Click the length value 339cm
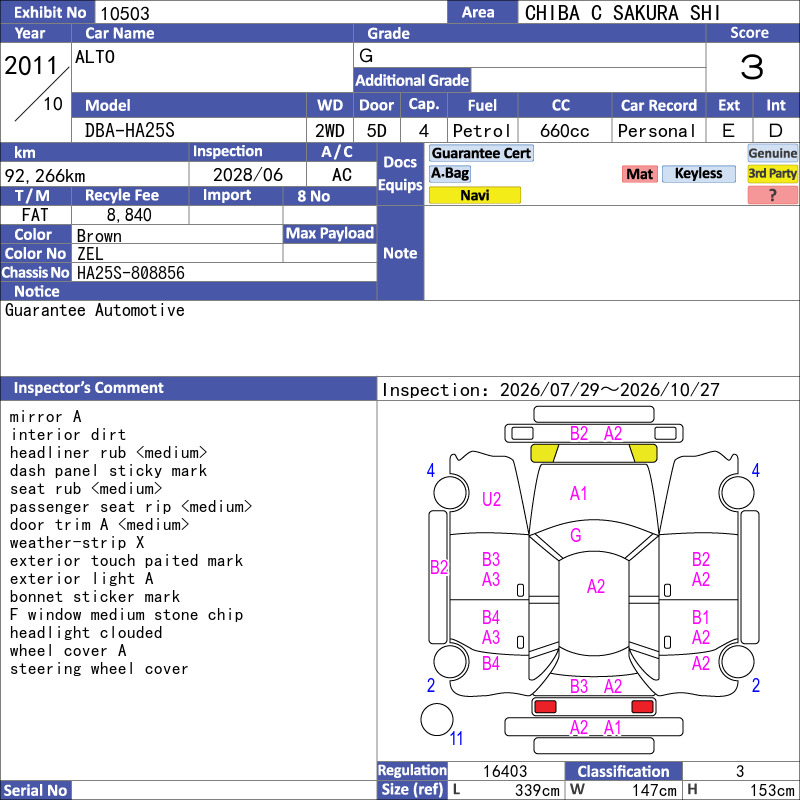Screen dimensions: 800x800 pos(537,790)
